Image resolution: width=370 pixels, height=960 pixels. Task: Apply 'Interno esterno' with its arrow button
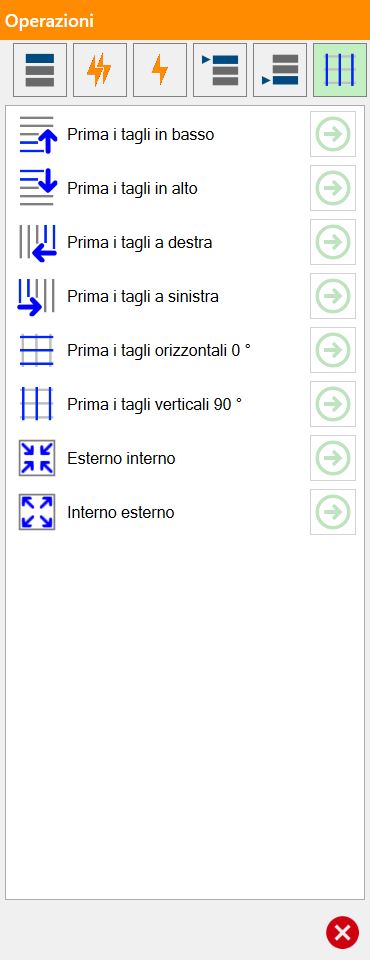[333, 511]
